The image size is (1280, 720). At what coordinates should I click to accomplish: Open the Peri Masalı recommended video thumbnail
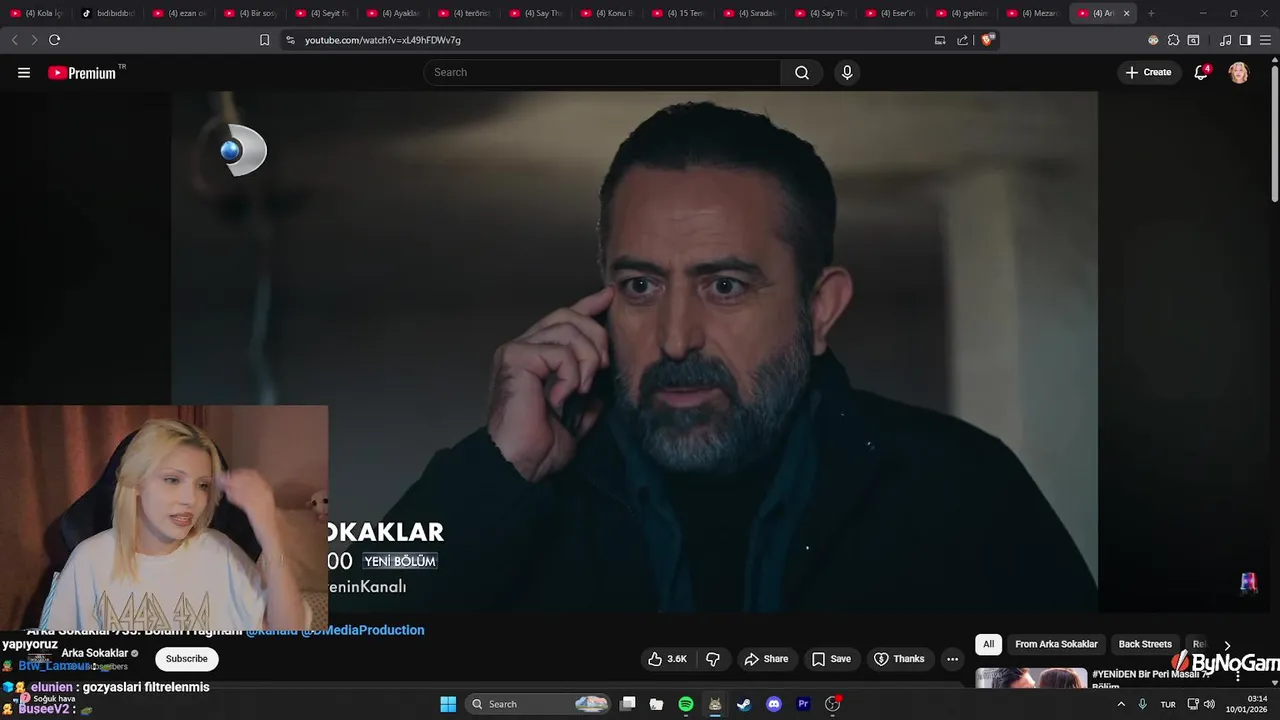pos(1031,678)
